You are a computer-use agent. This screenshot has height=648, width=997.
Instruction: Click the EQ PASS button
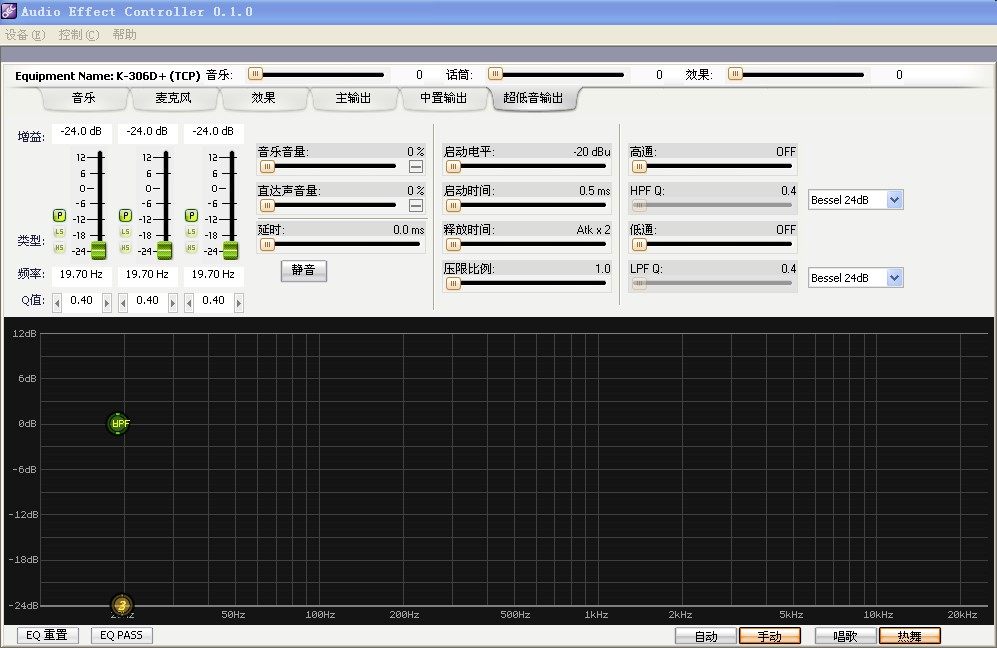point(121,635)
